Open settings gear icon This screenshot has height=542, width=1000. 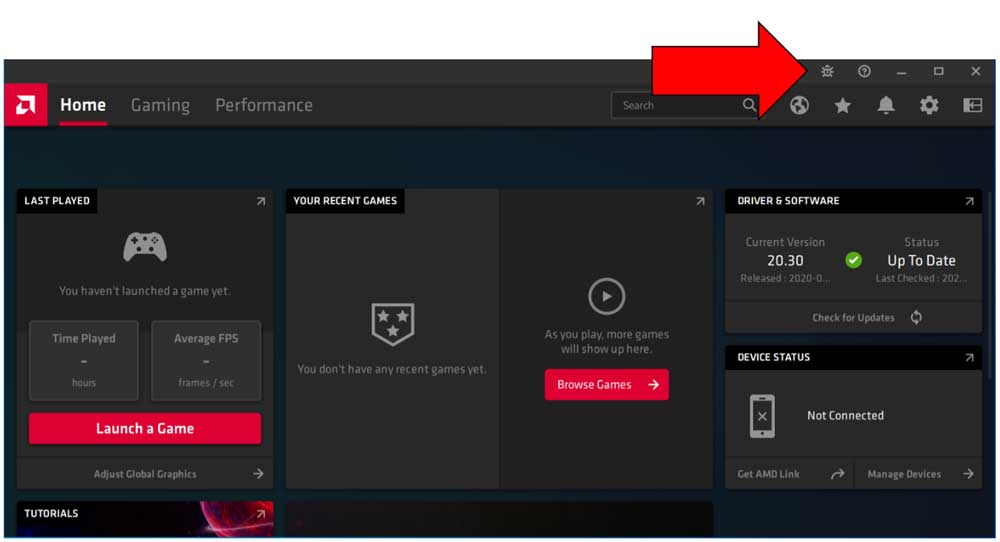click(x=929, y=105)
